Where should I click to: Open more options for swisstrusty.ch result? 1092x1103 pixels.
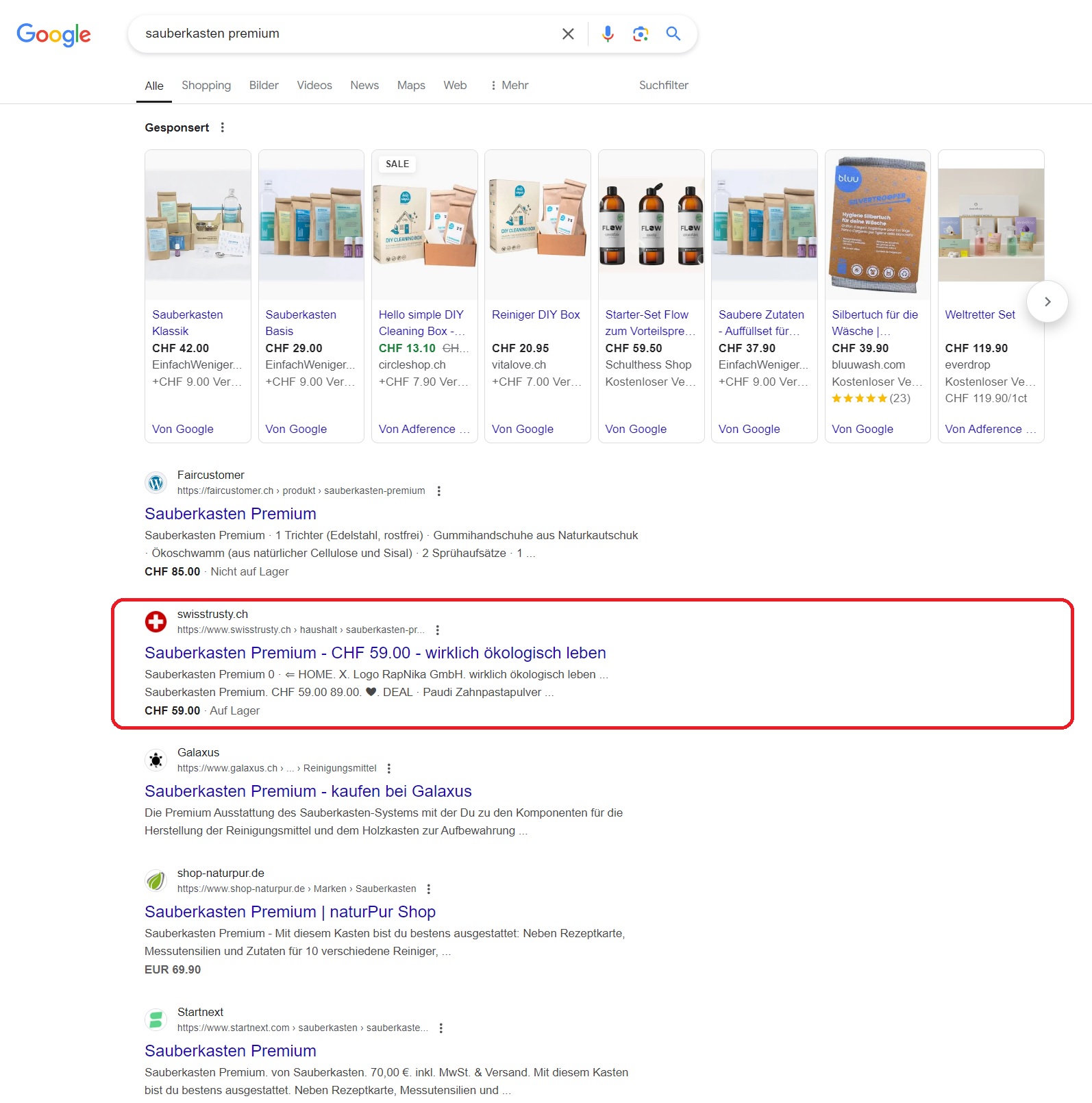point(437,630)
